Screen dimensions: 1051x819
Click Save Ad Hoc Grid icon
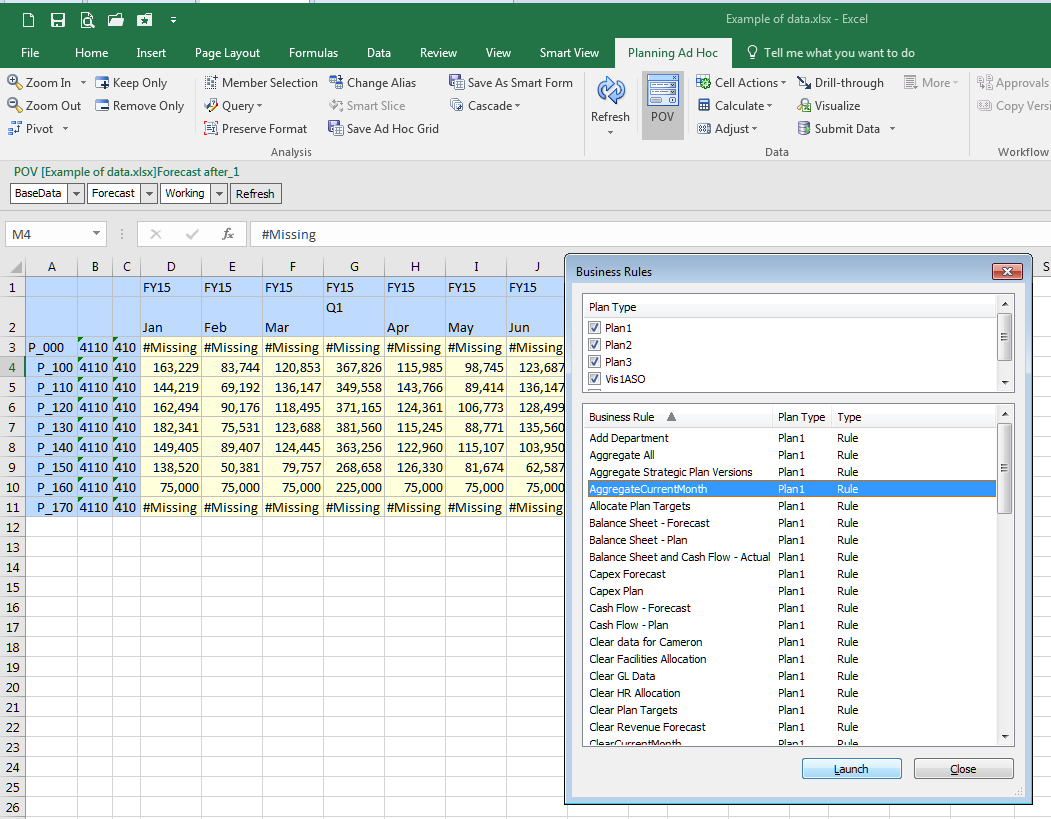pos(336,128)
